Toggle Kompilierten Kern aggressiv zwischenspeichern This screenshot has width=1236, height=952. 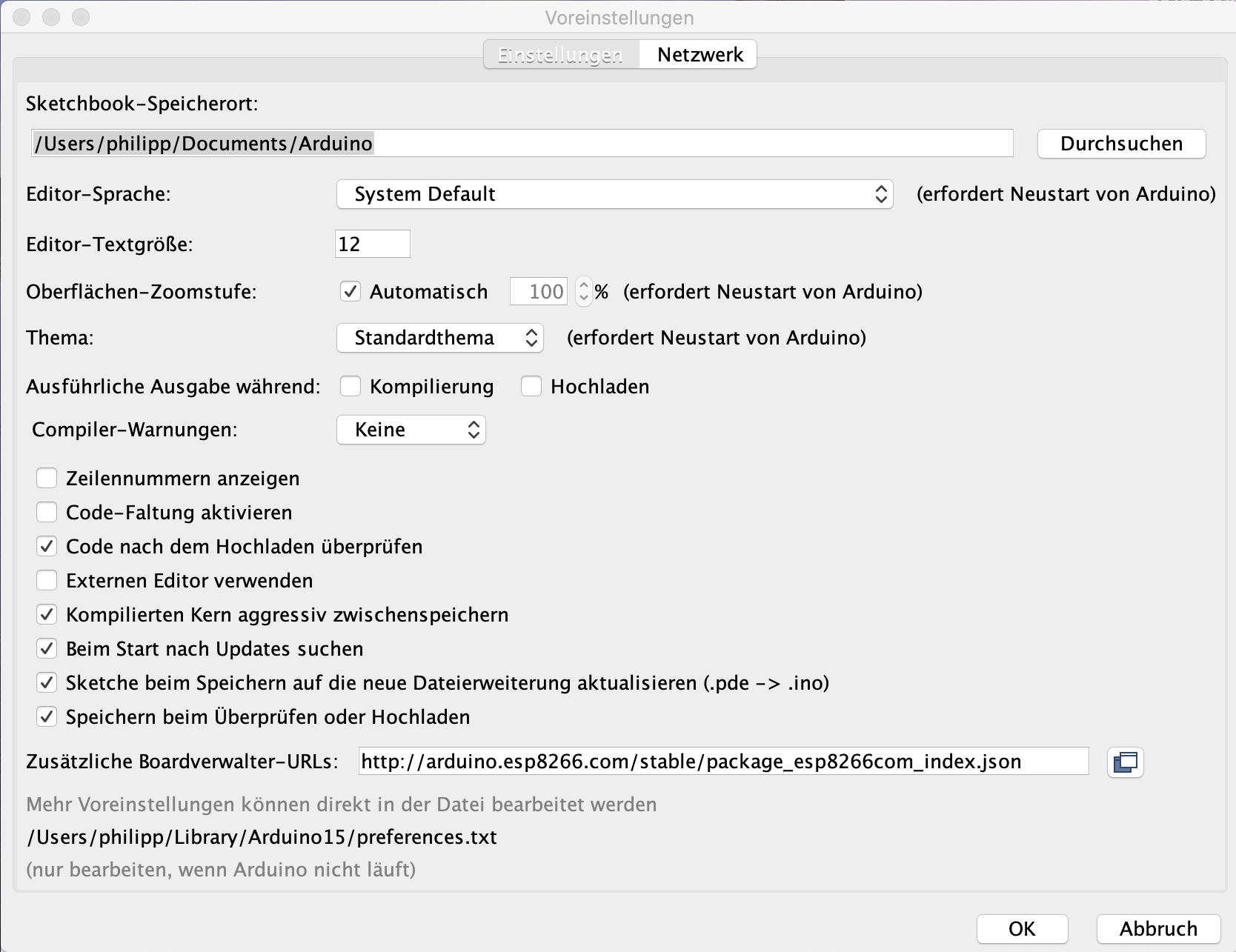47,614
